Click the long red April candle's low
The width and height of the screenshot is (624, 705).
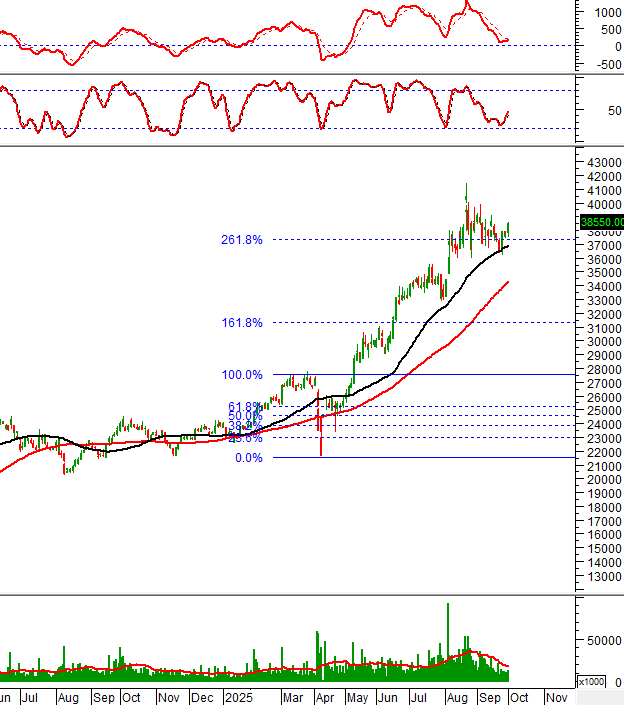tap(321, 454)
